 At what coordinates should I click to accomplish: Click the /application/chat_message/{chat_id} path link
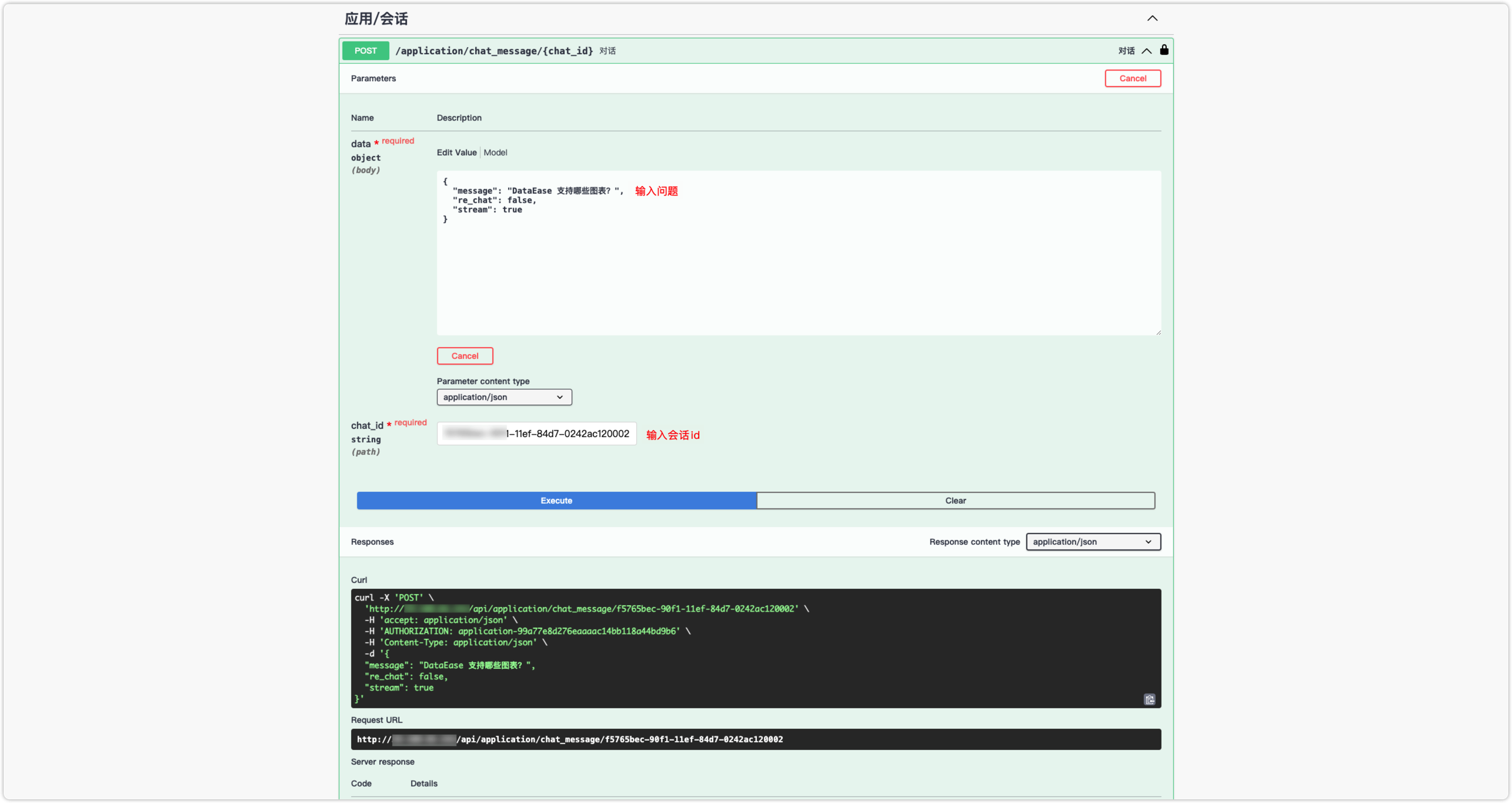[x=494, y=51]
